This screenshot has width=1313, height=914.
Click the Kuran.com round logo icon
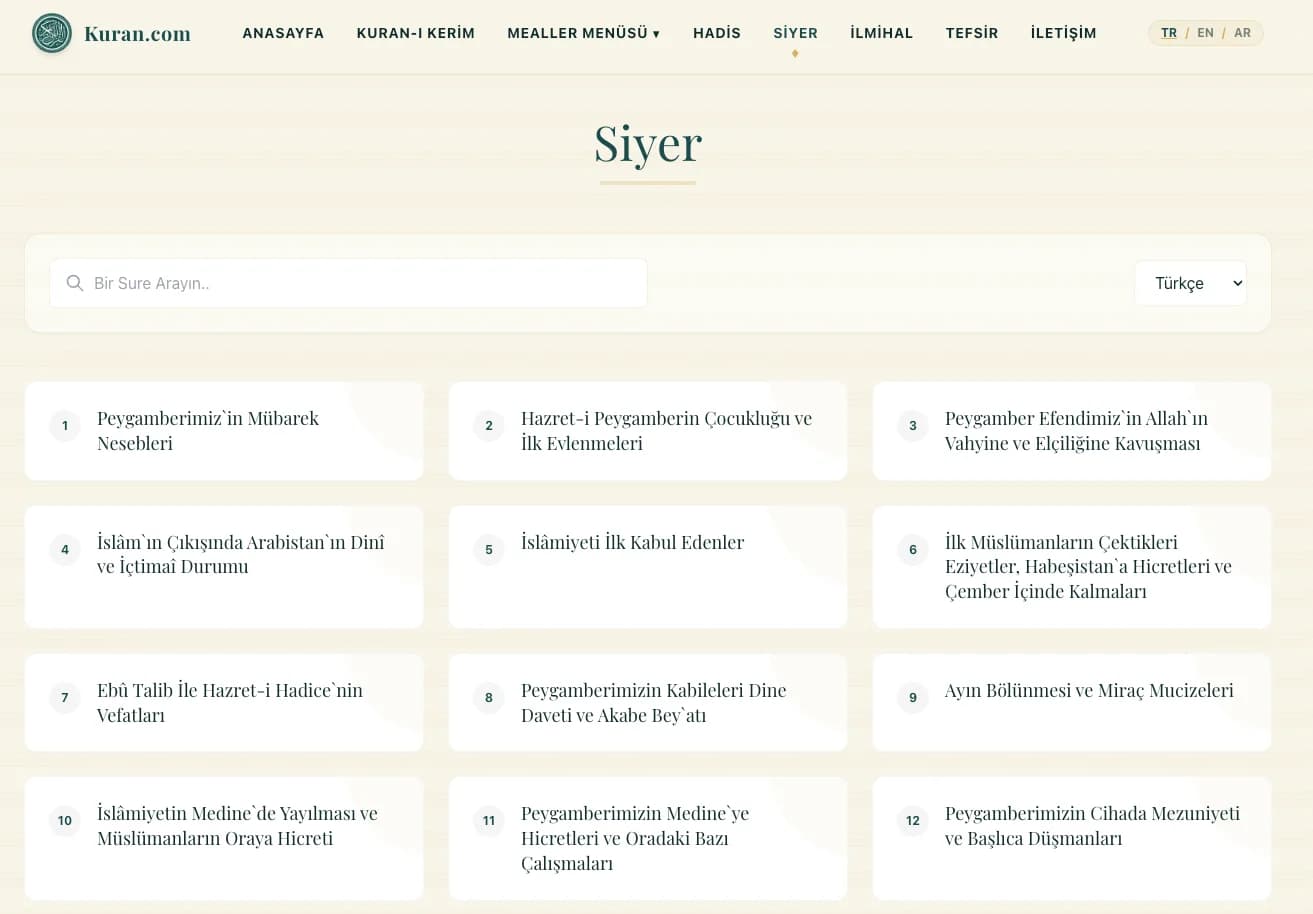point(52,33)
